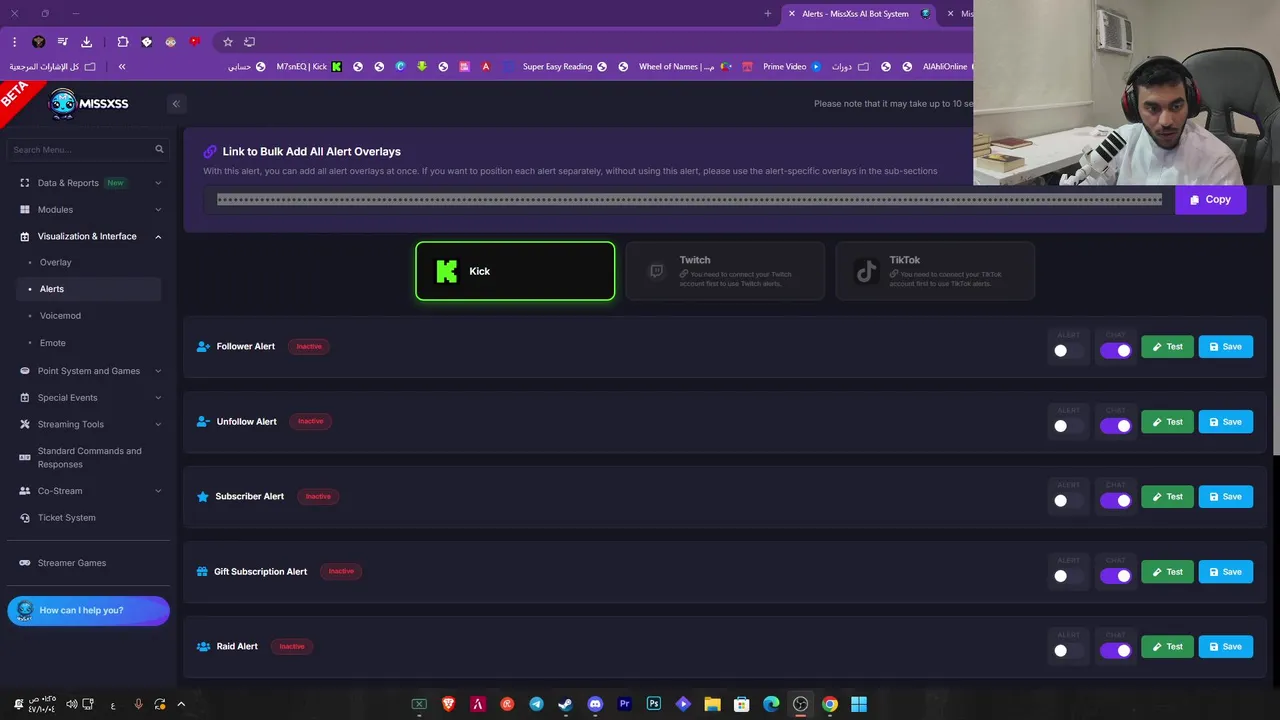This screenshot has height=720, width=1280.
Task: Open Standard Commands and Responses
Action: pyautogui.click(x=89, y=458)
